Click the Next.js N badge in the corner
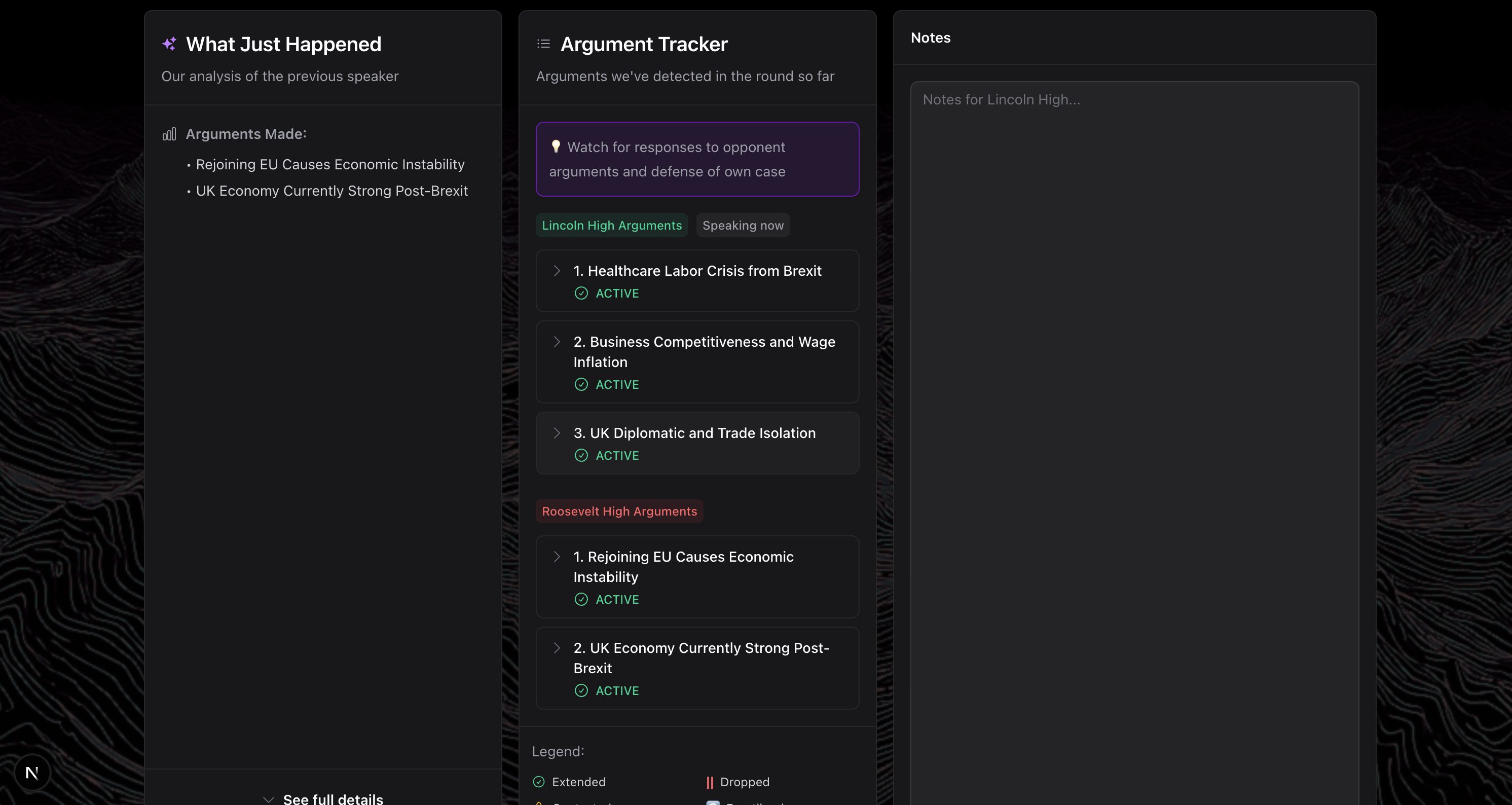1512x805 pixels. [32, 773]
